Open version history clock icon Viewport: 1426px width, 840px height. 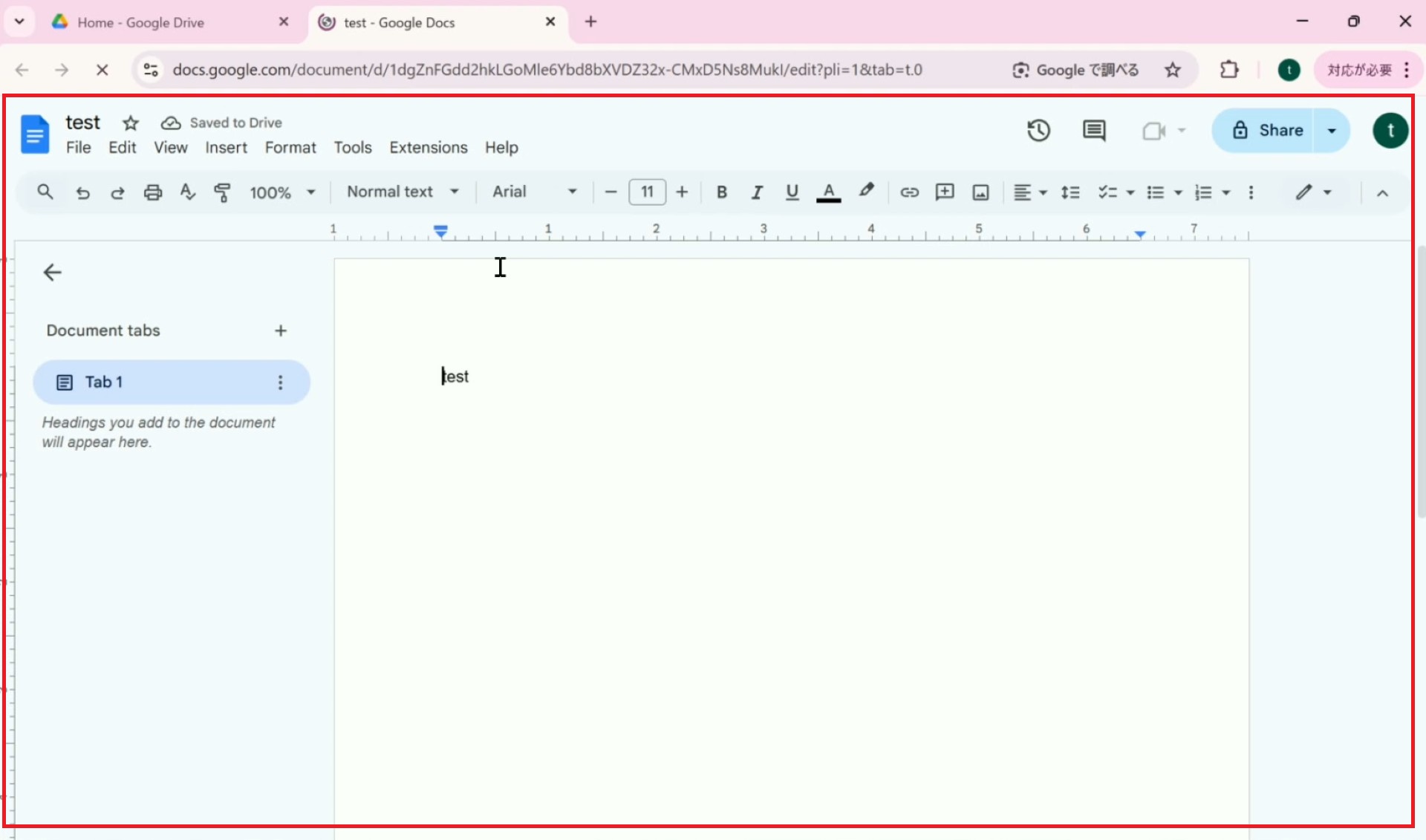pos(1038,131)
